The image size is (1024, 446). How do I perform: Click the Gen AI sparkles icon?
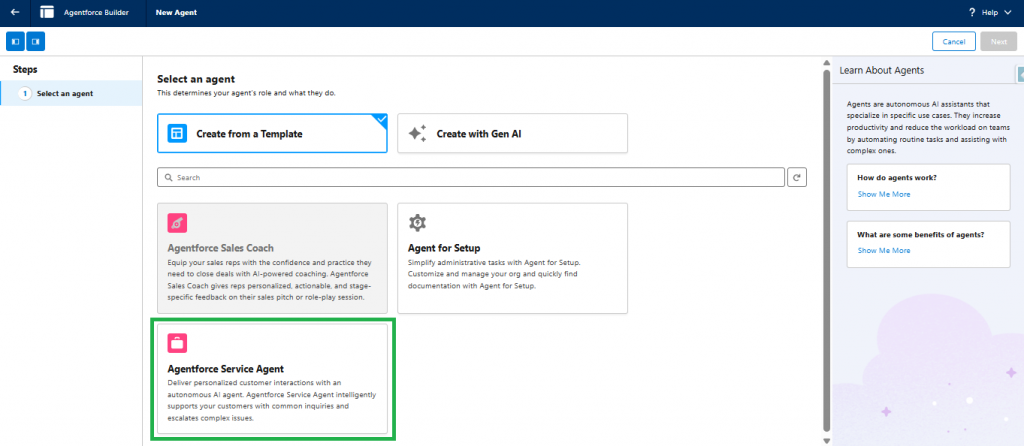[x=417, y=134]
